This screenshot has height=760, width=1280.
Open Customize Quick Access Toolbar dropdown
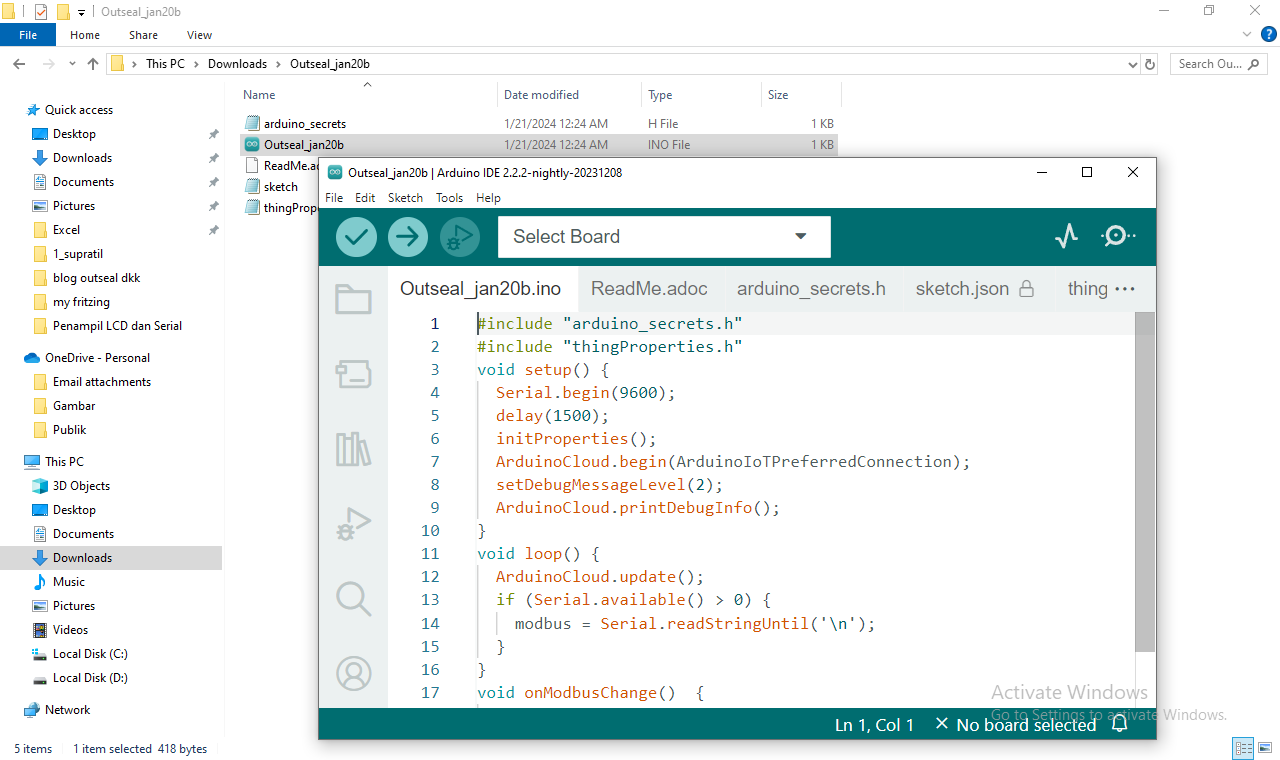[81, 12]
